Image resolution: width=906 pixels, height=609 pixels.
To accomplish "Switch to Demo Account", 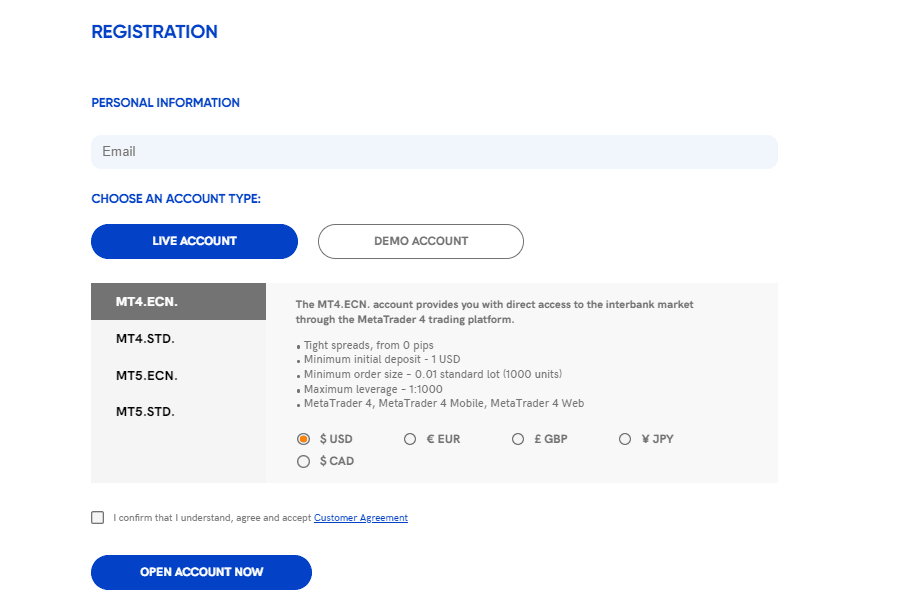I will tap(421, 241).
